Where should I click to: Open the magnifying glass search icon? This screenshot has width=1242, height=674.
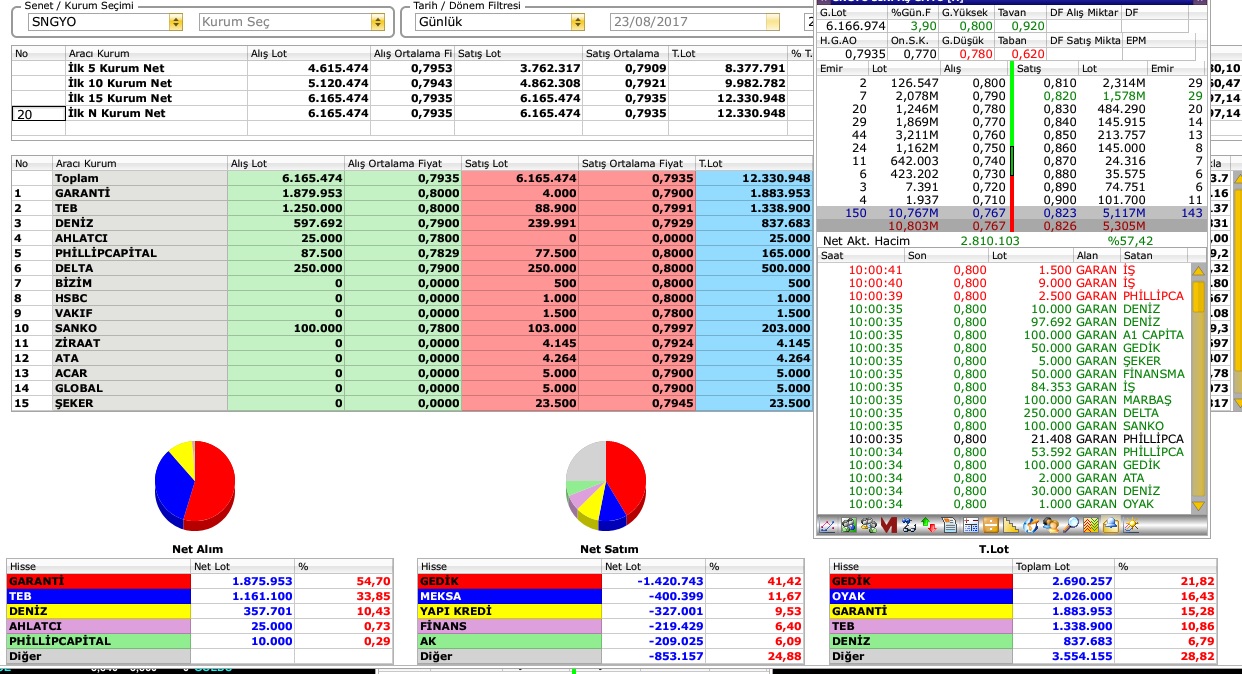[1071, 525]
